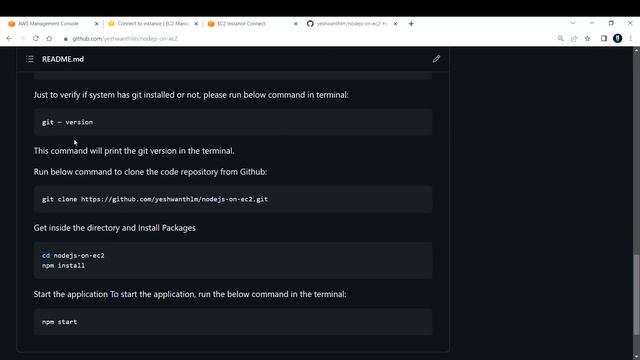Screen dimensions: 640x360
Task: Close the AWS Management Console tab
Action: [x=96, y=24]
